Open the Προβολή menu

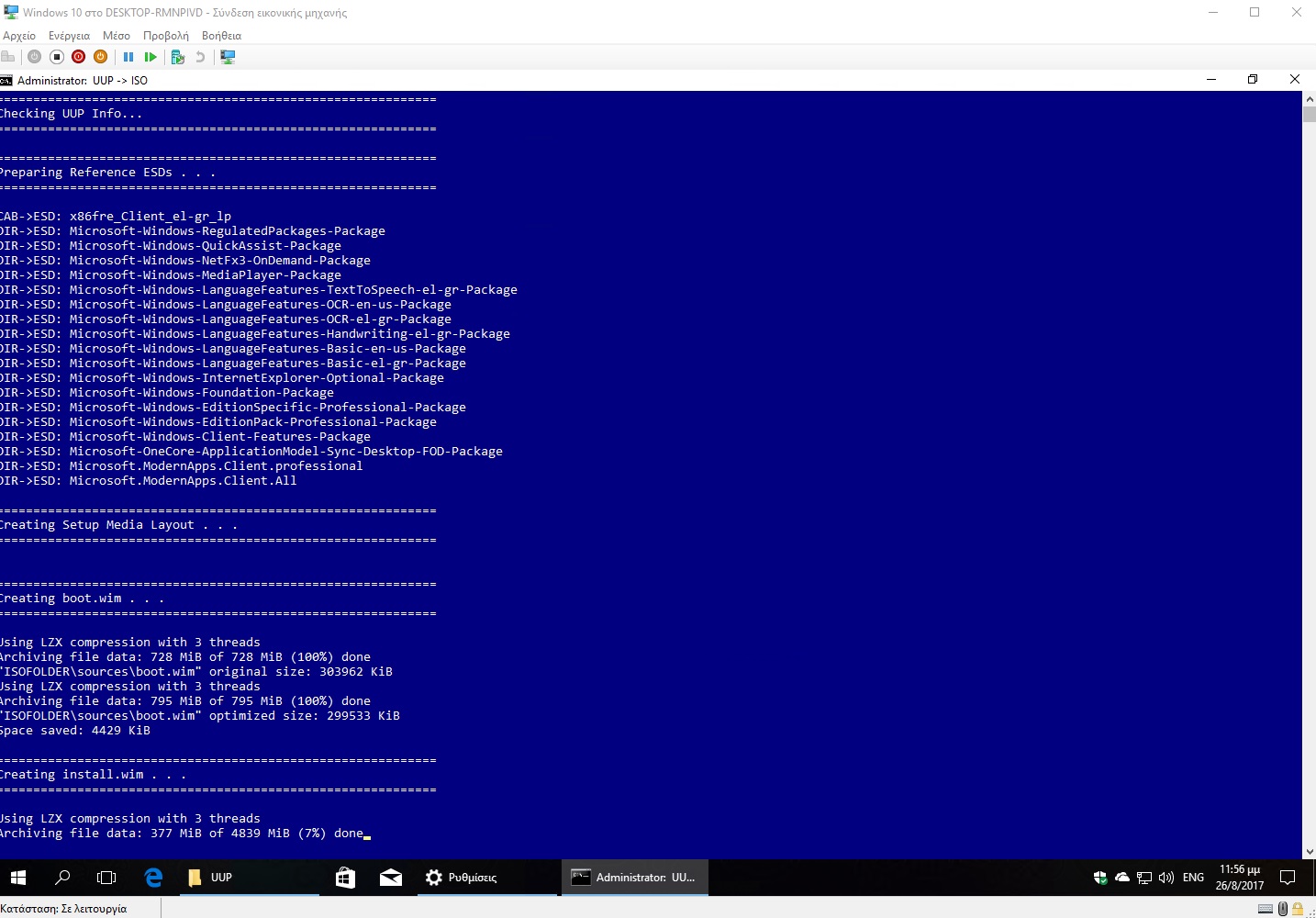pyautogui.click(x=166, y=36)
